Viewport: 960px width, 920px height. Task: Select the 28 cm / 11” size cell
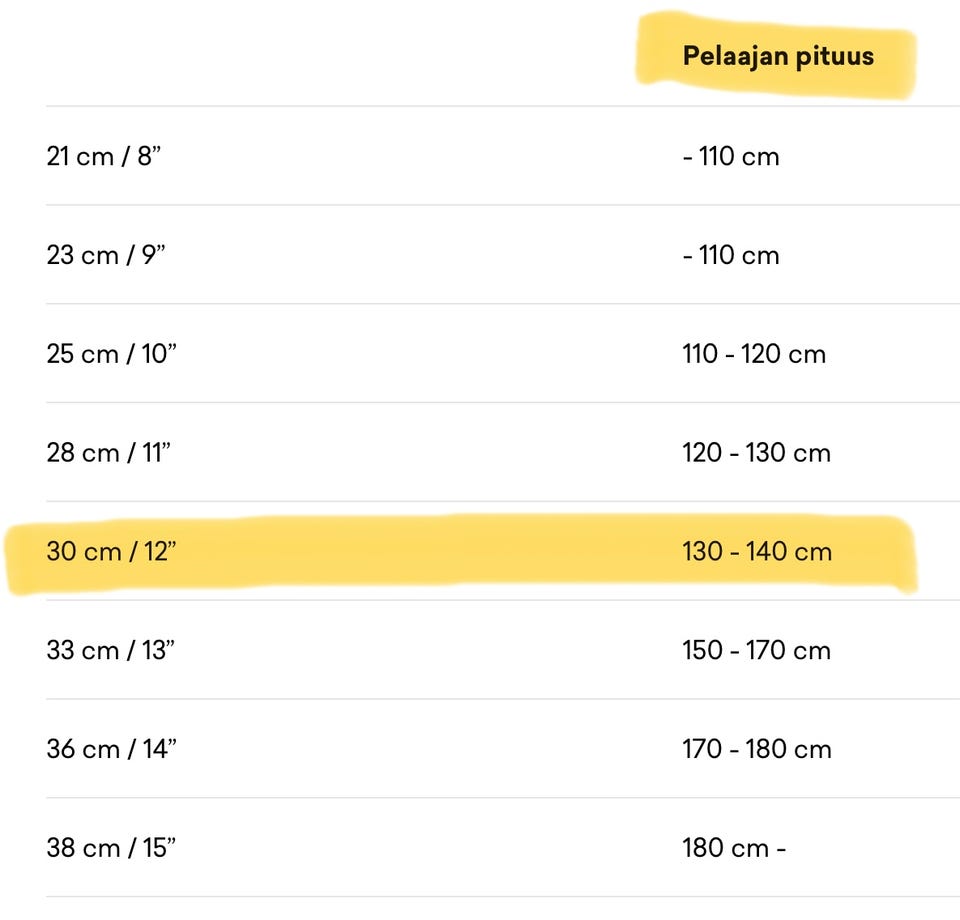108,453
